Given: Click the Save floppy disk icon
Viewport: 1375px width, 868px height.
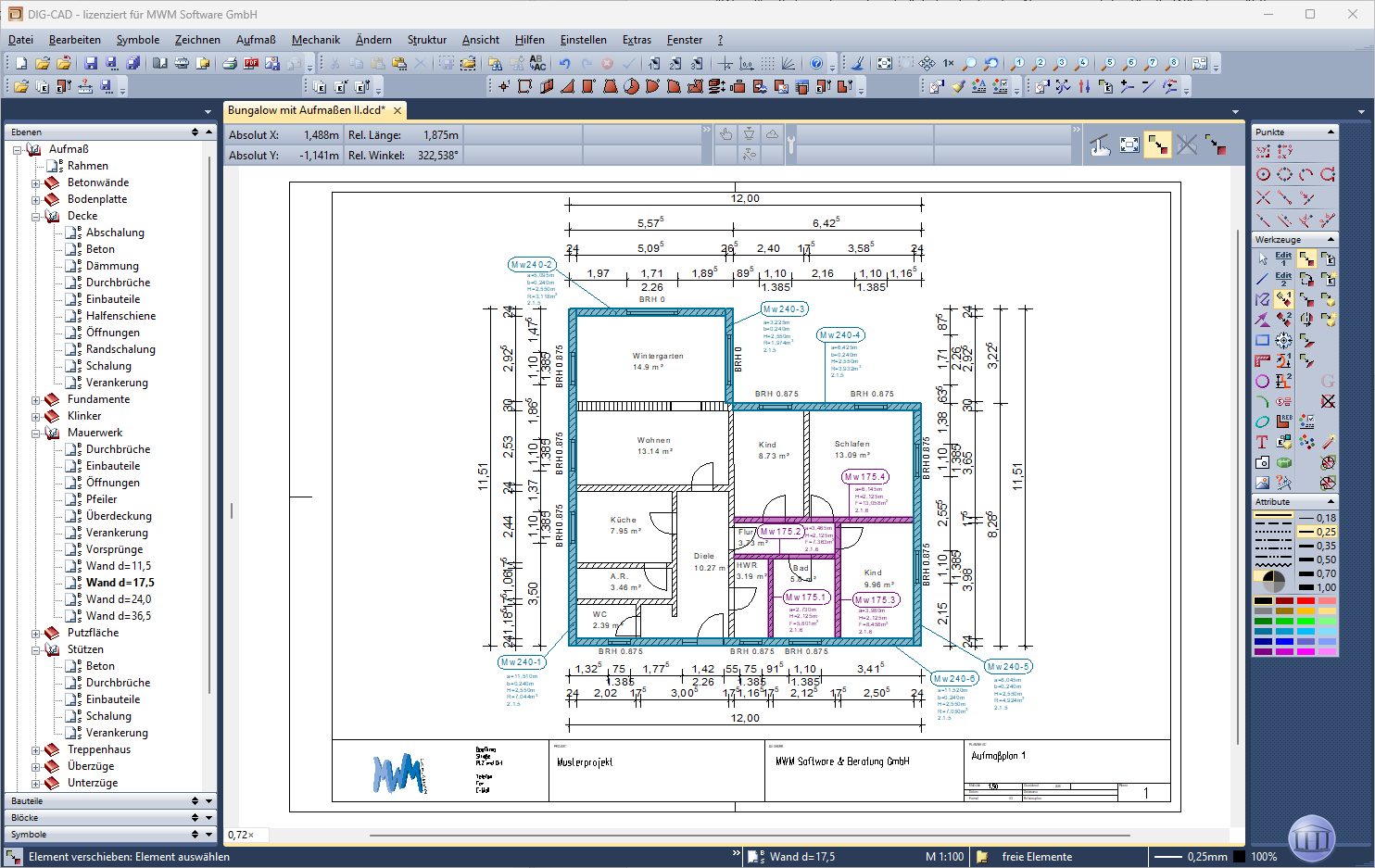Looking at the screenshot, I should (x=91, y=63).
